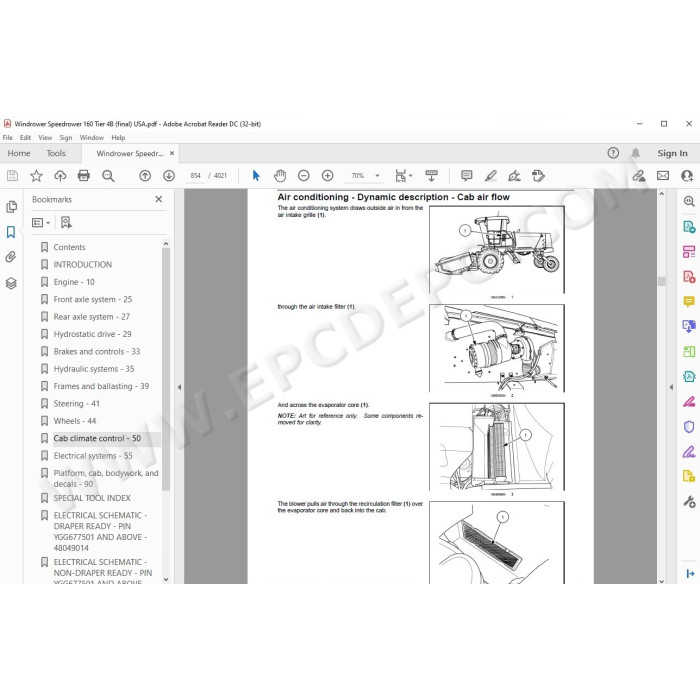The image size is (700, 700).
Task: Click the scrolling mode icon
Action: pos(431,176)
